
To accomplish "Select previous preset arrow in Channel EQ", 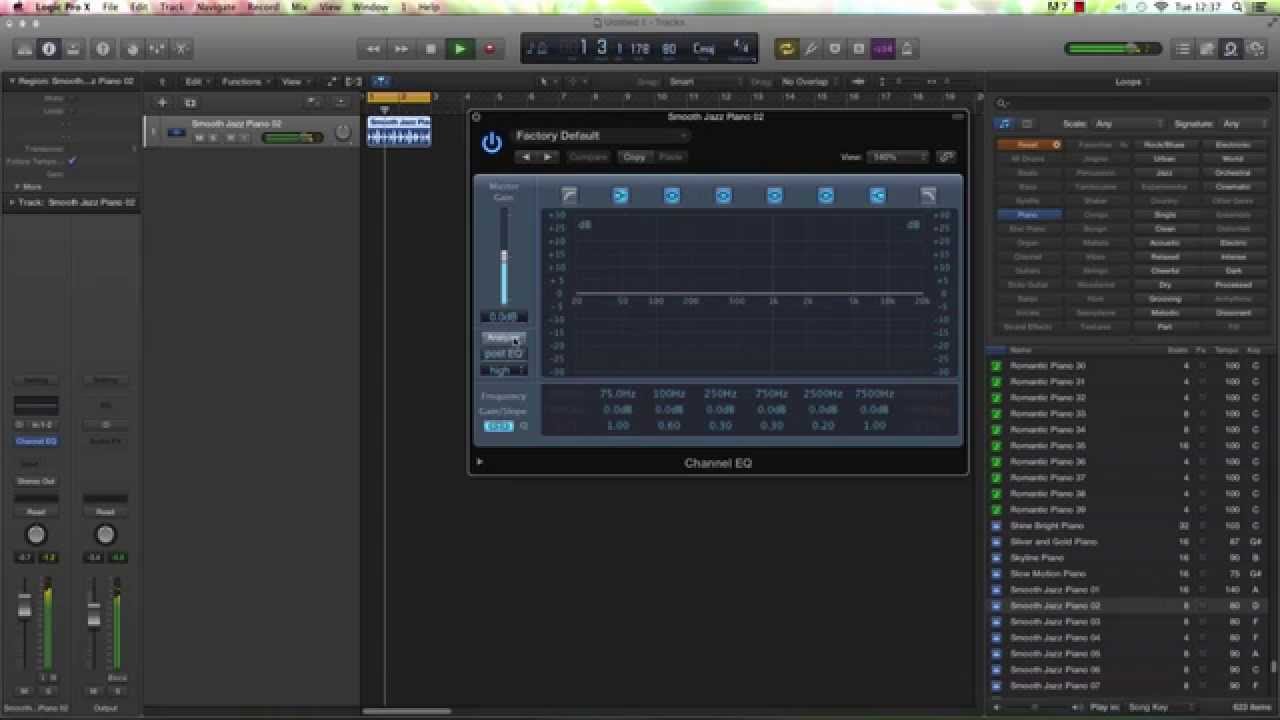I will 527,157.
